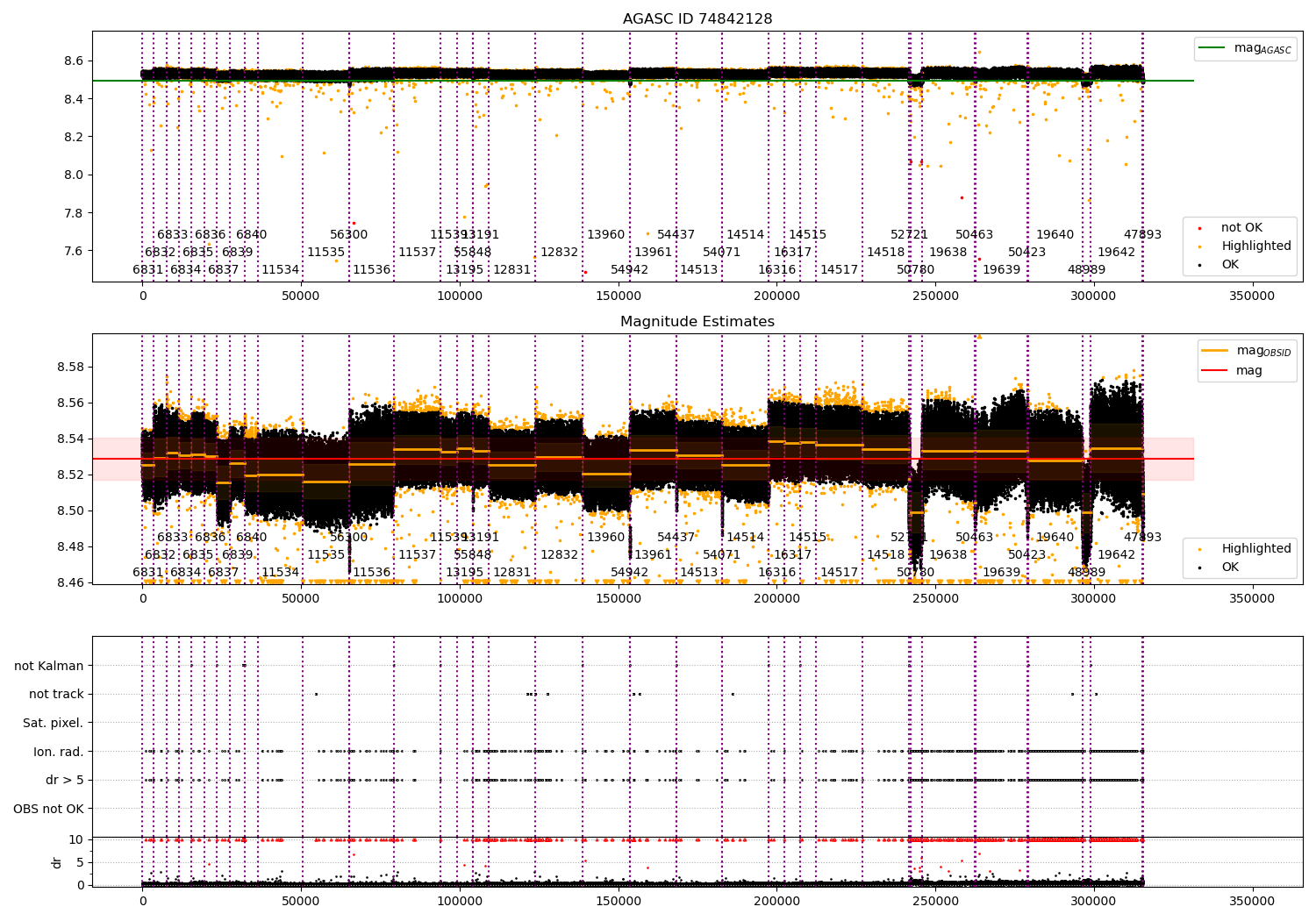Click OBSID label '12831' in the middle plot
This screenshot has width=1316, height=921.
[x=512, y=573]
